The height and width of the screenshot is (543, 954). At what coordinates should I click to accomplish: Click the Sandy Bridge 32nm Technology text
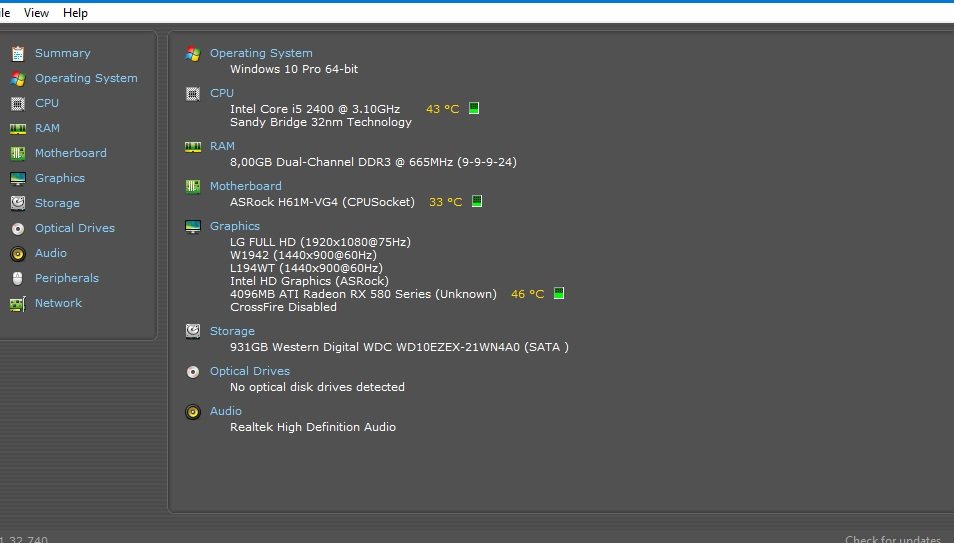[321, 122]
